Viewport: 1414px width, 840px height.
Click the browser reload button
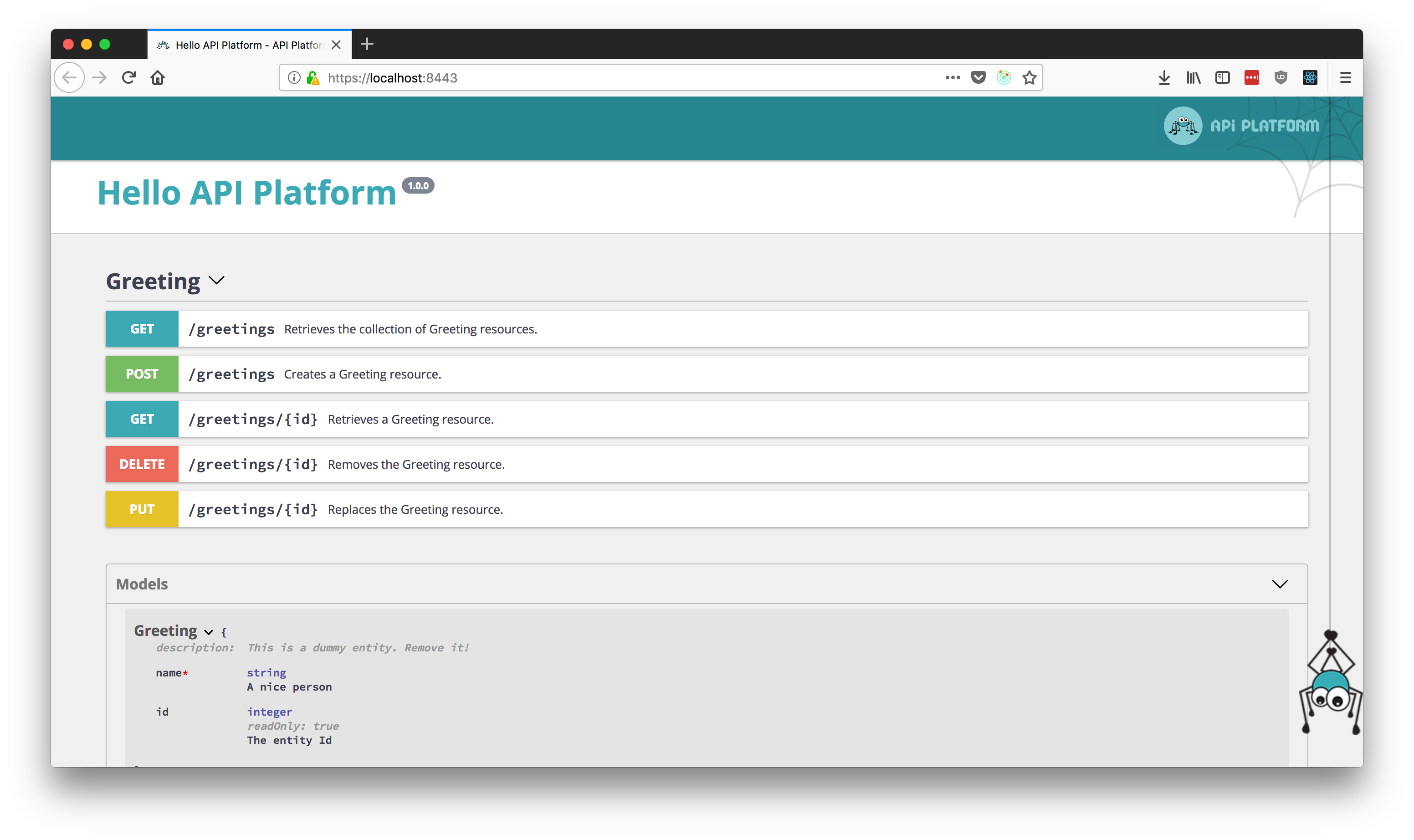click(128, 77)
